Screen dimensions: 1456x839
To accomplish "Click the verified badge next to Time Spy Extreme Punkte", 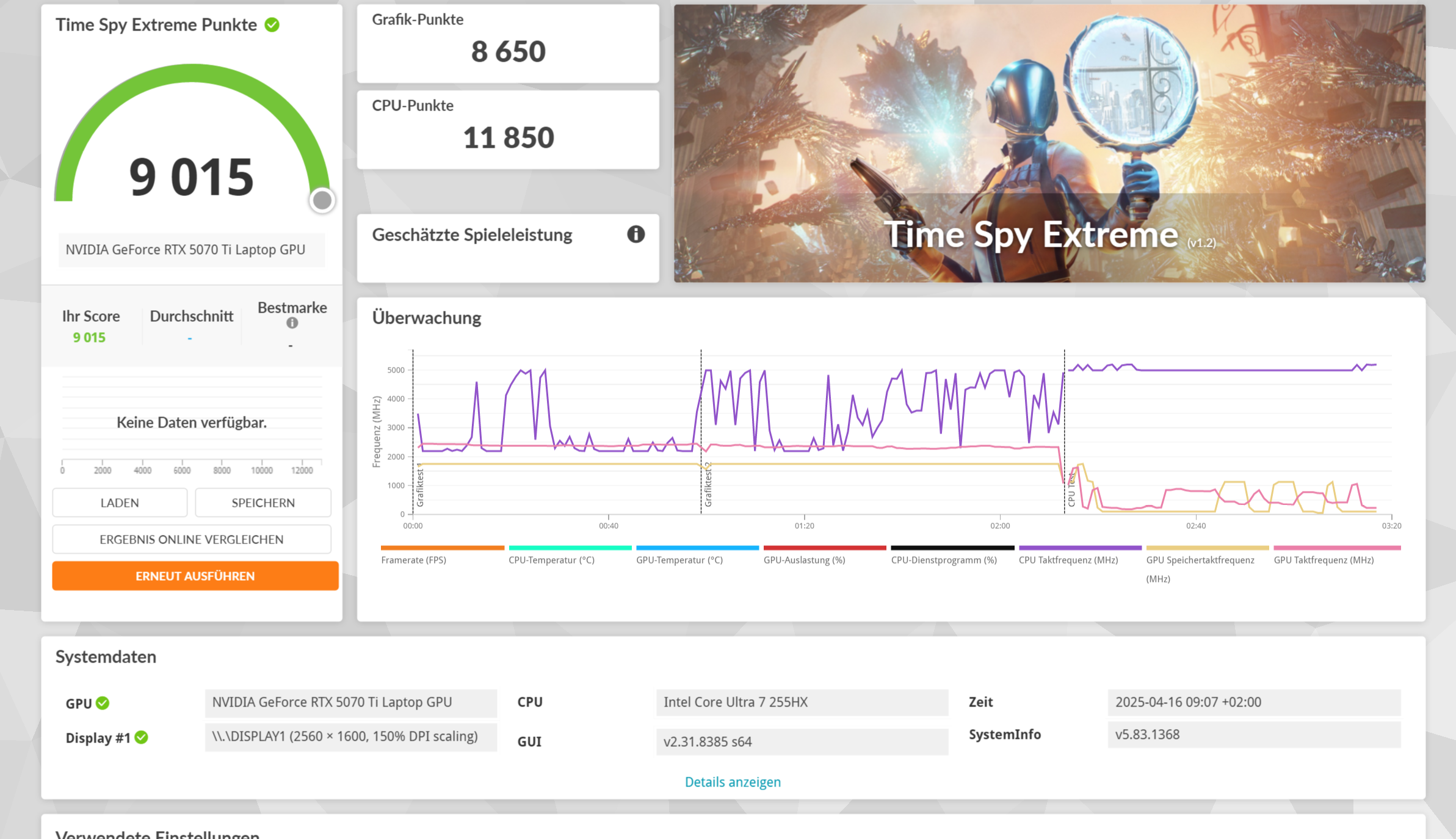I will coord(271,25).
